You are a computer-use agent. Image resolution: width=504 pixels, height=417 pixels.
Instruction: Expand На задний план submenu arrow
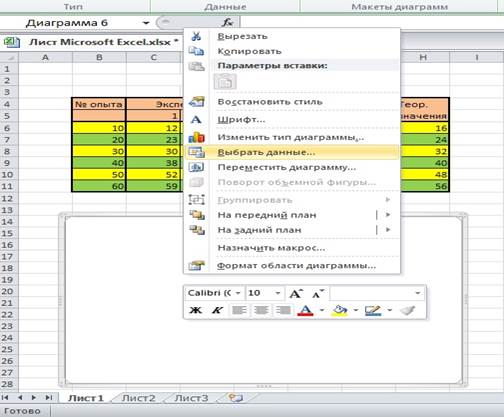388,230
